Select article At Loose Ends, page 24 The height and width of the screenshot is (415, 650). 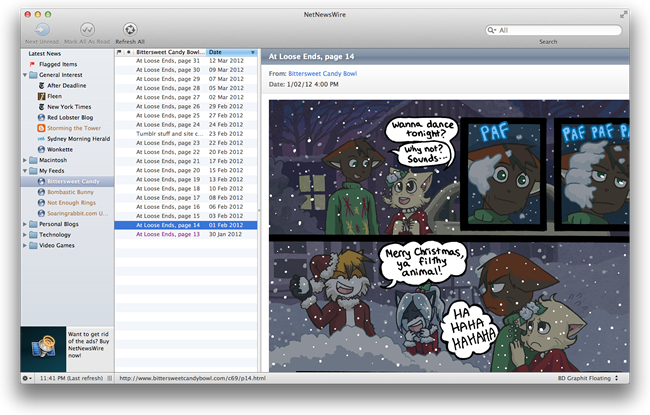[186, 124]
